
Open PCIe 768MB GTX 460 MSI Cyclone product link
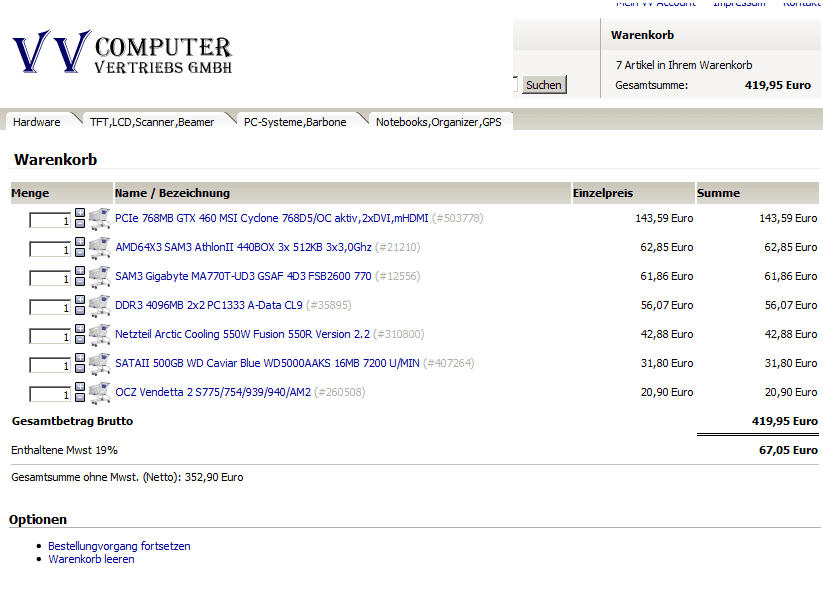(x=272, y=218)
